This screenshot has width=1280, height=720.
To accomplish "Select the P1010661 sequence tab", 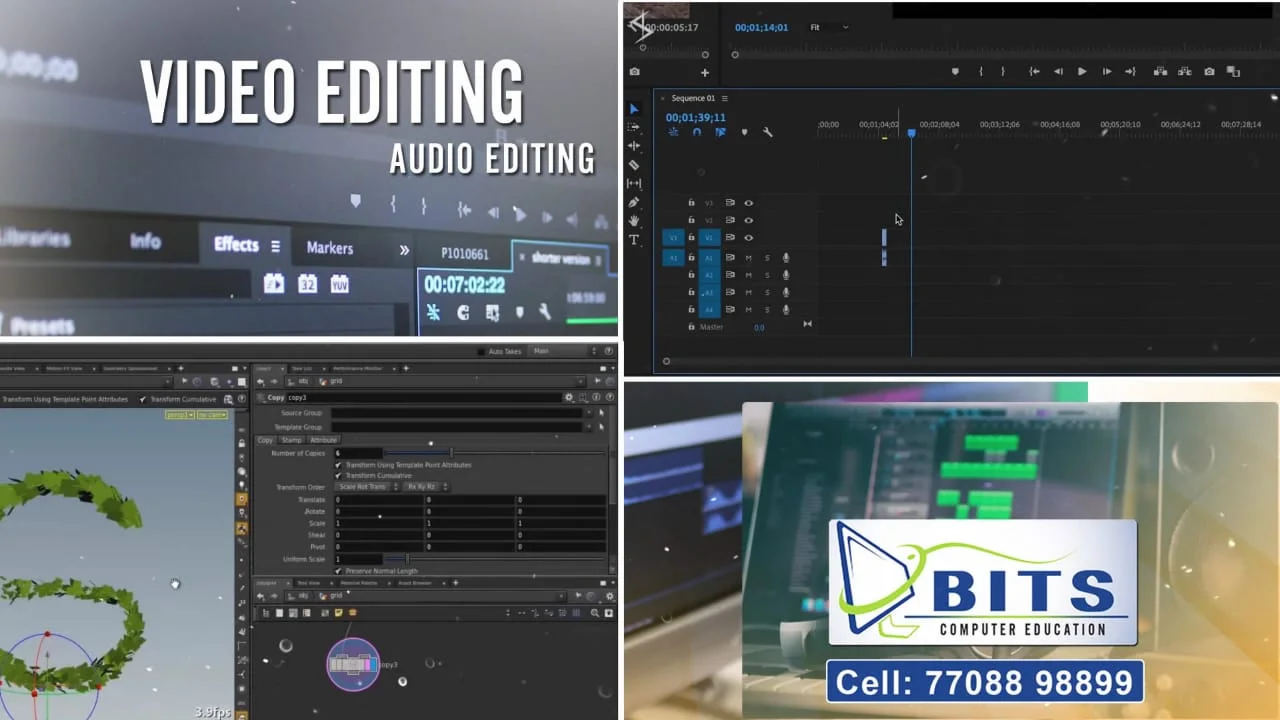I will pos(465,254).
